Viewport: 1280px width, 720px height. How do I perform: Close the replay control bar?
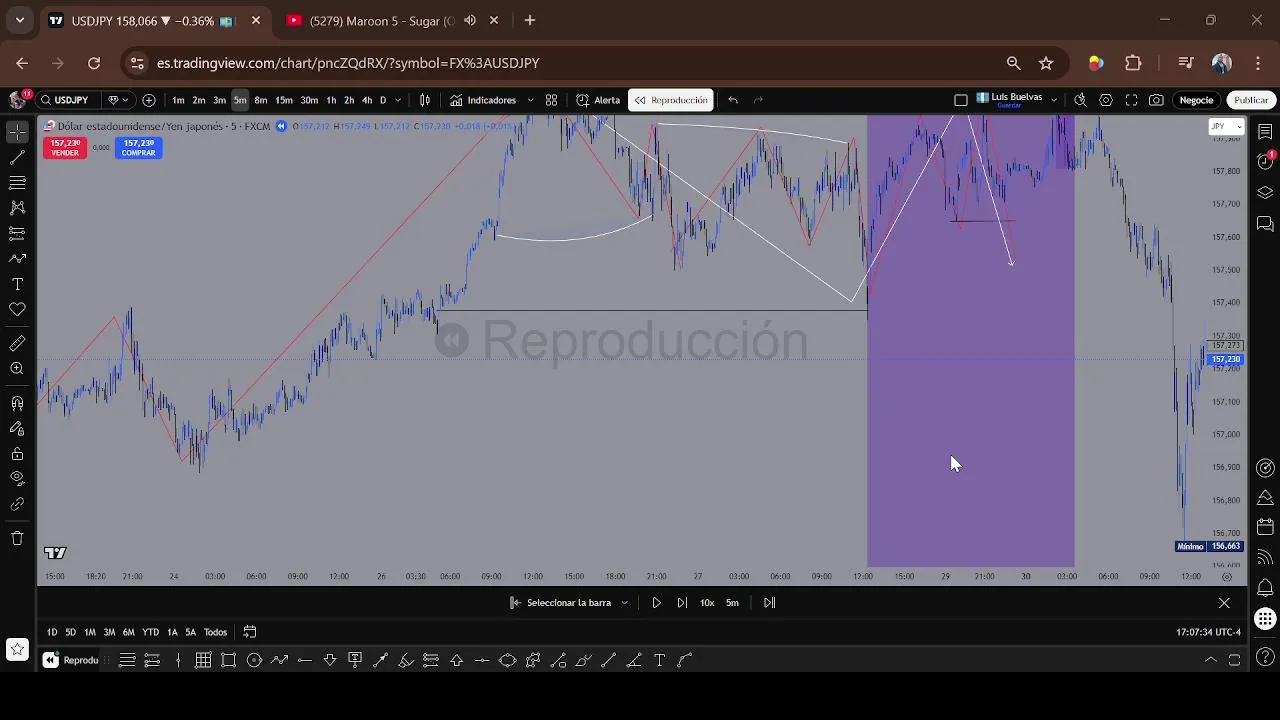1224,603
